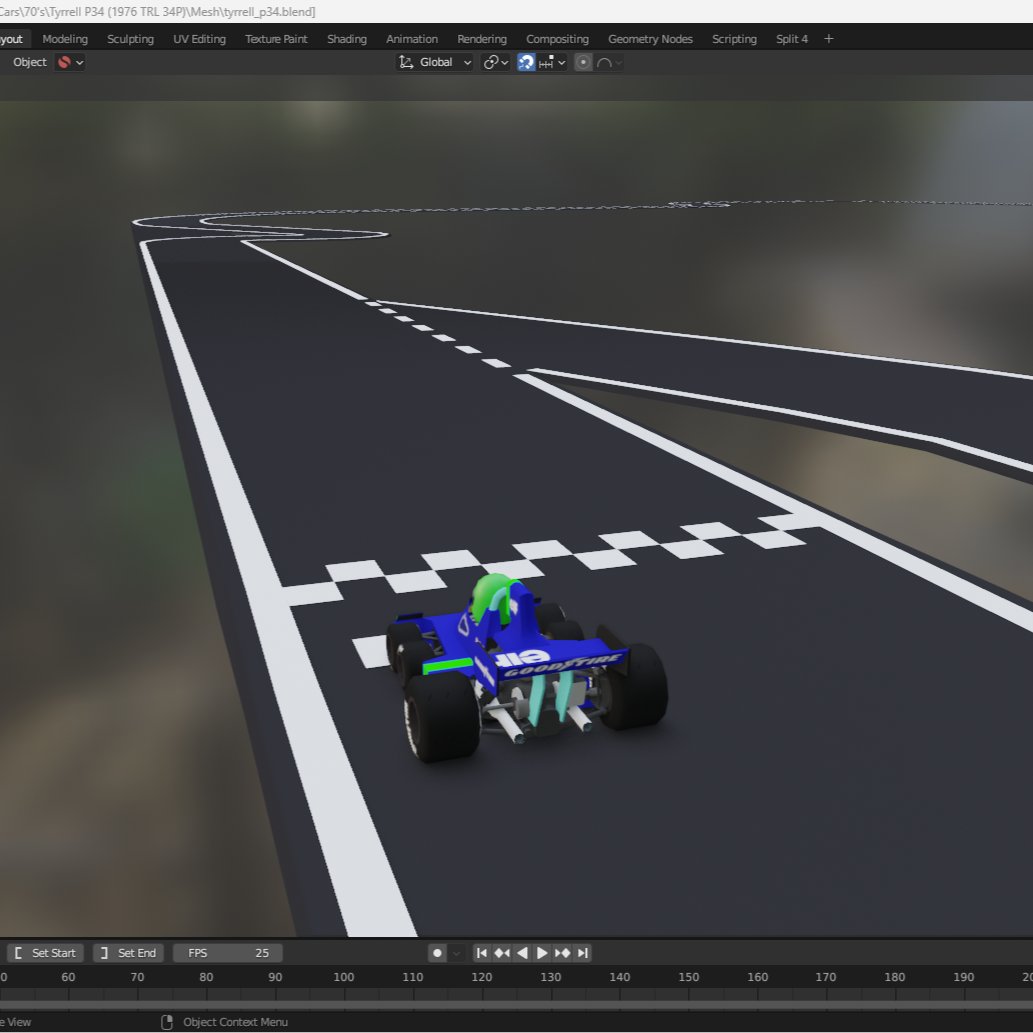Screen dimensions: 1033x1033
Task: Select the Split 4 workspace tab
Action: [791, 39]
